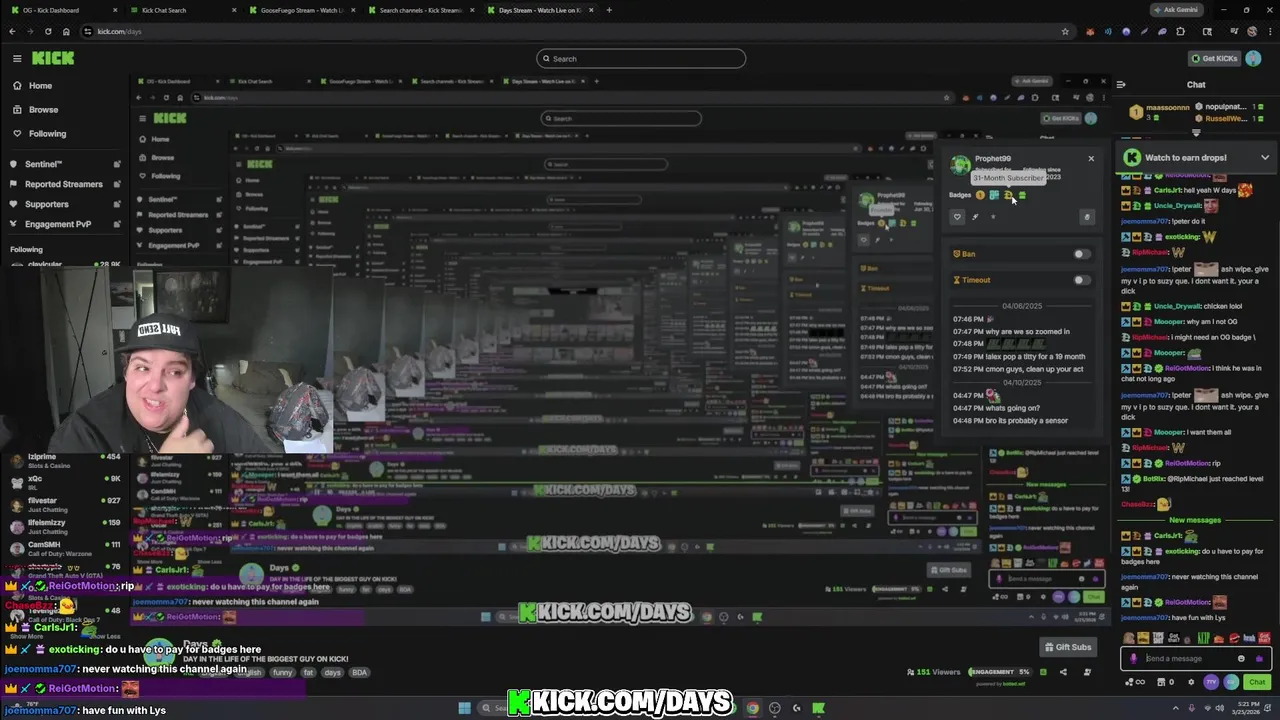The image size is (1280, 720).
Task: Go back with the browser back arrow
Action: coord(12,31)
